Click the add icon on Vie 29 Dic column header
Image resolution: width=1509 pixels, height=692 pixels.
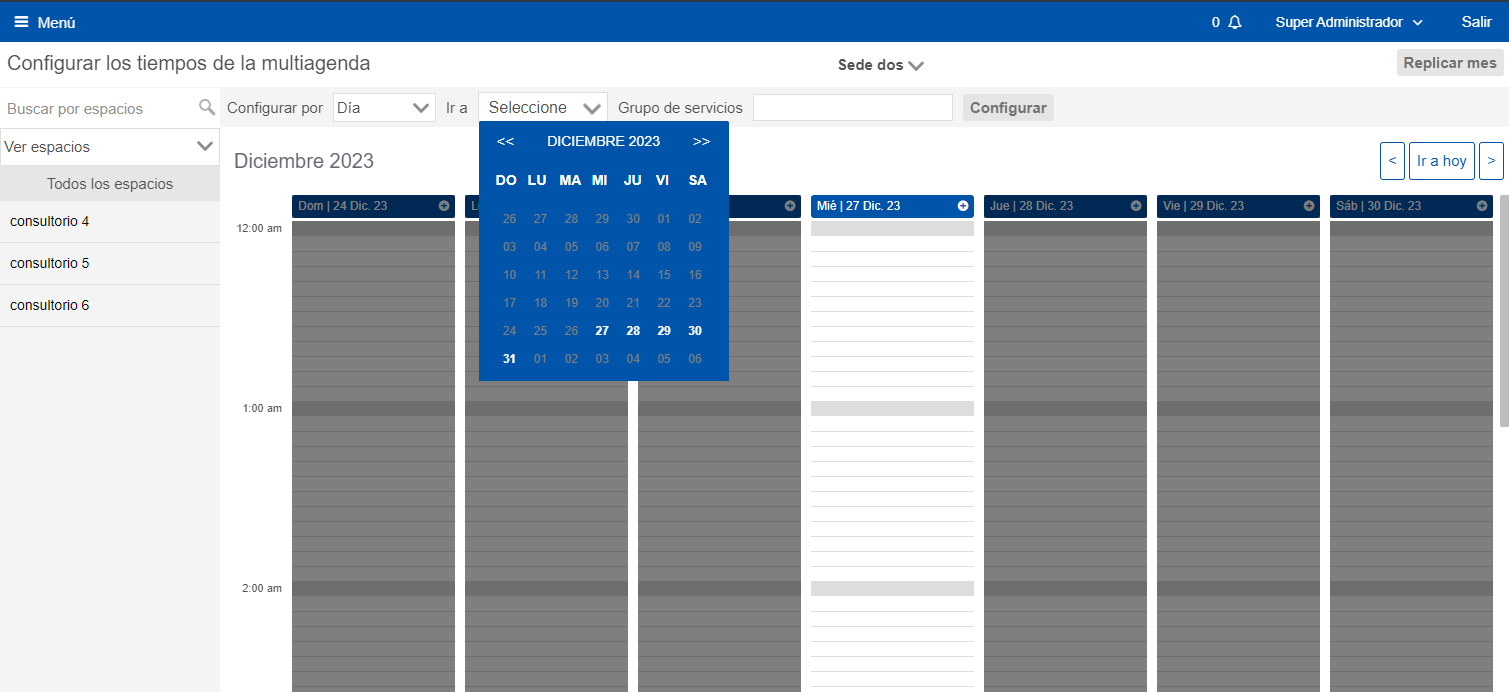(x=1307, y=206)
